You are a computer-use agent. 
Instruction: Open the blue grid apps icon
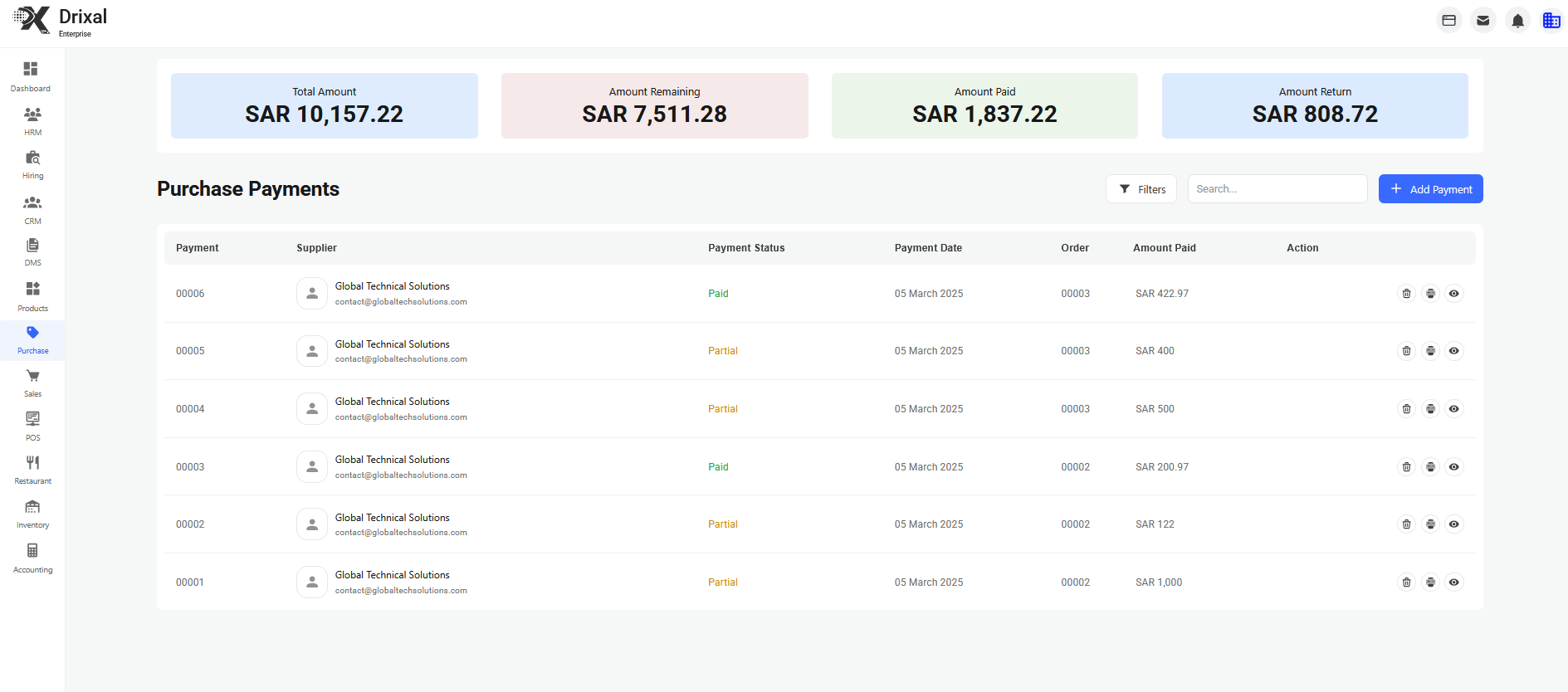(1551, 21)
